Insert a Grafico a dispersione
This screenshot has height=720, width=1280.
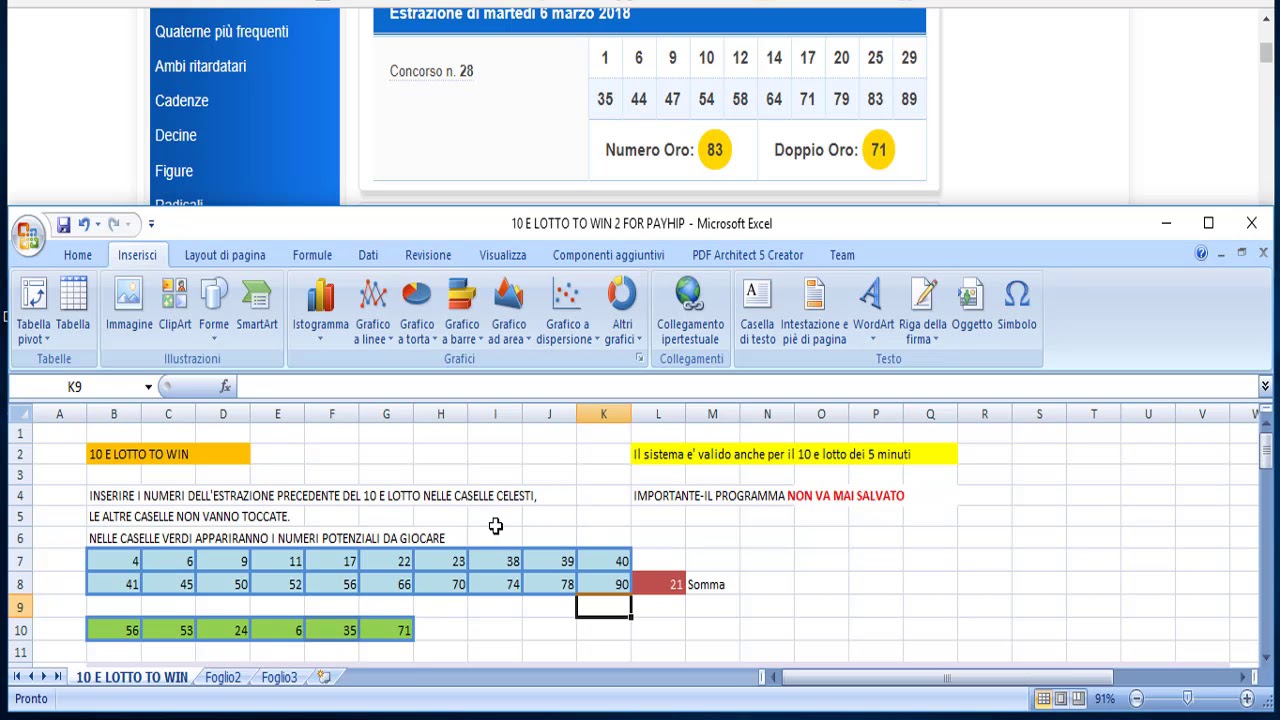coord(567,311)
